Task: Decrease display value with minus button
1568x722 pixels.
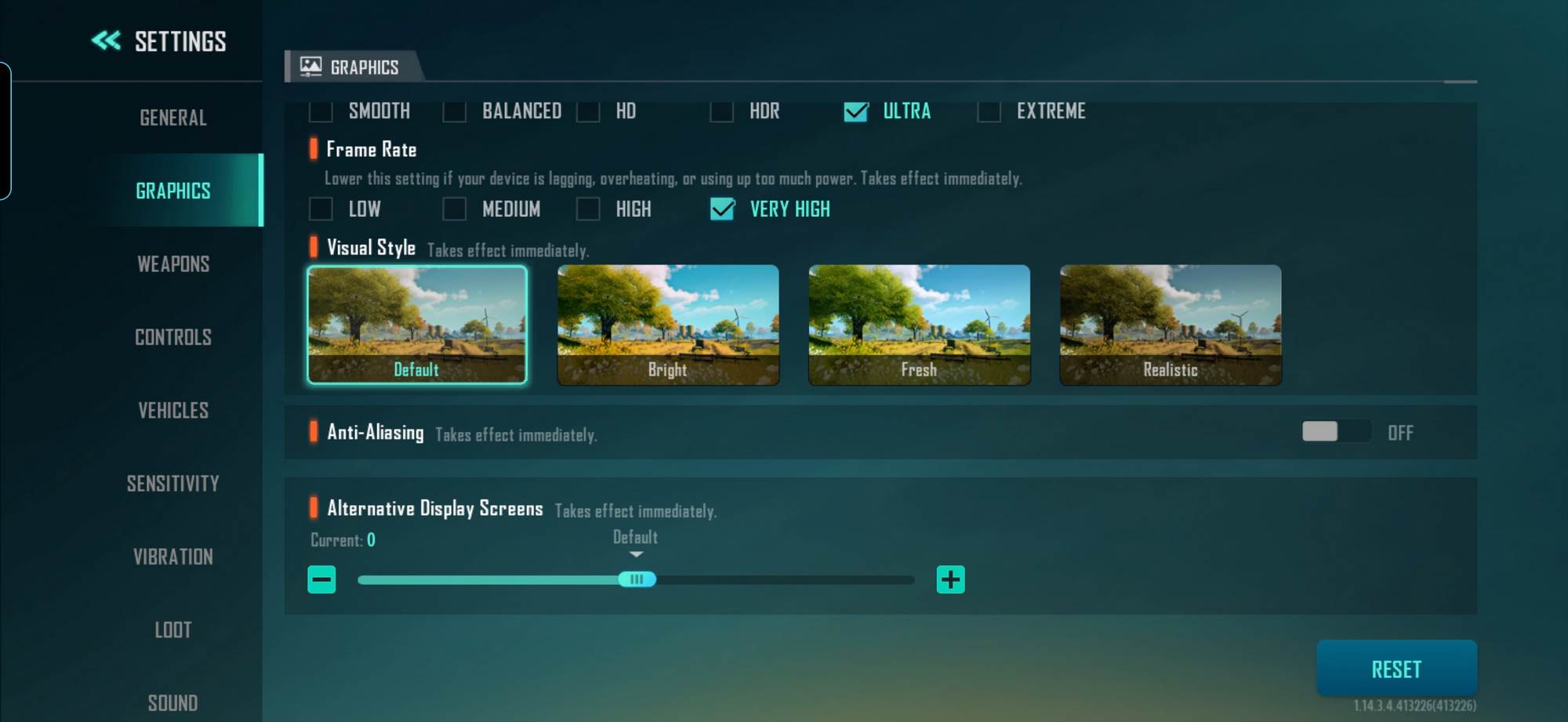Action: (x=321, y=580)
